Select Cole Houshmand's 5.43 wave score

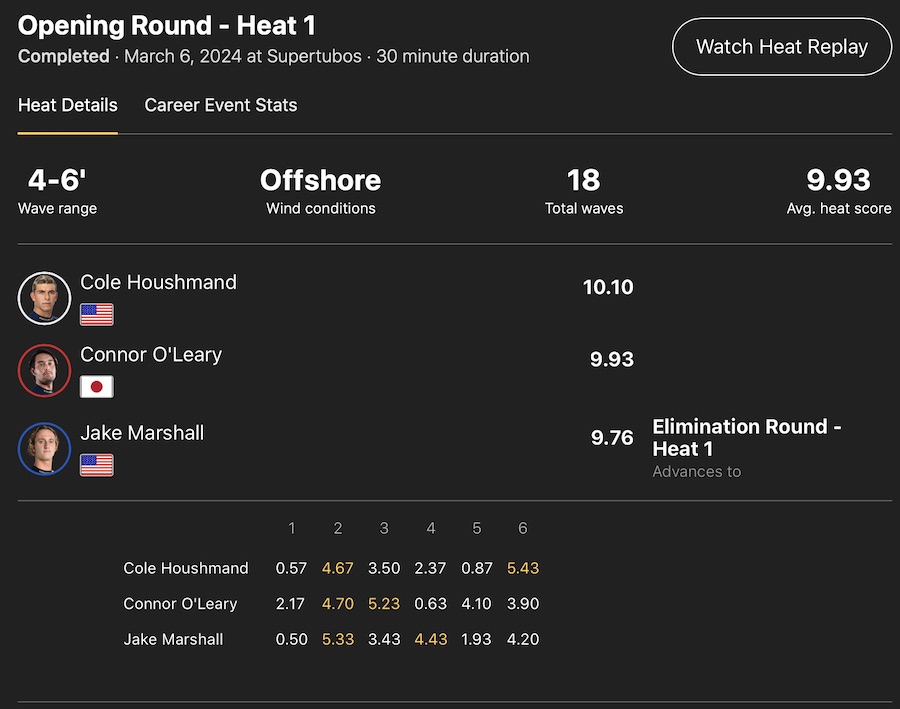coord(522,568)
